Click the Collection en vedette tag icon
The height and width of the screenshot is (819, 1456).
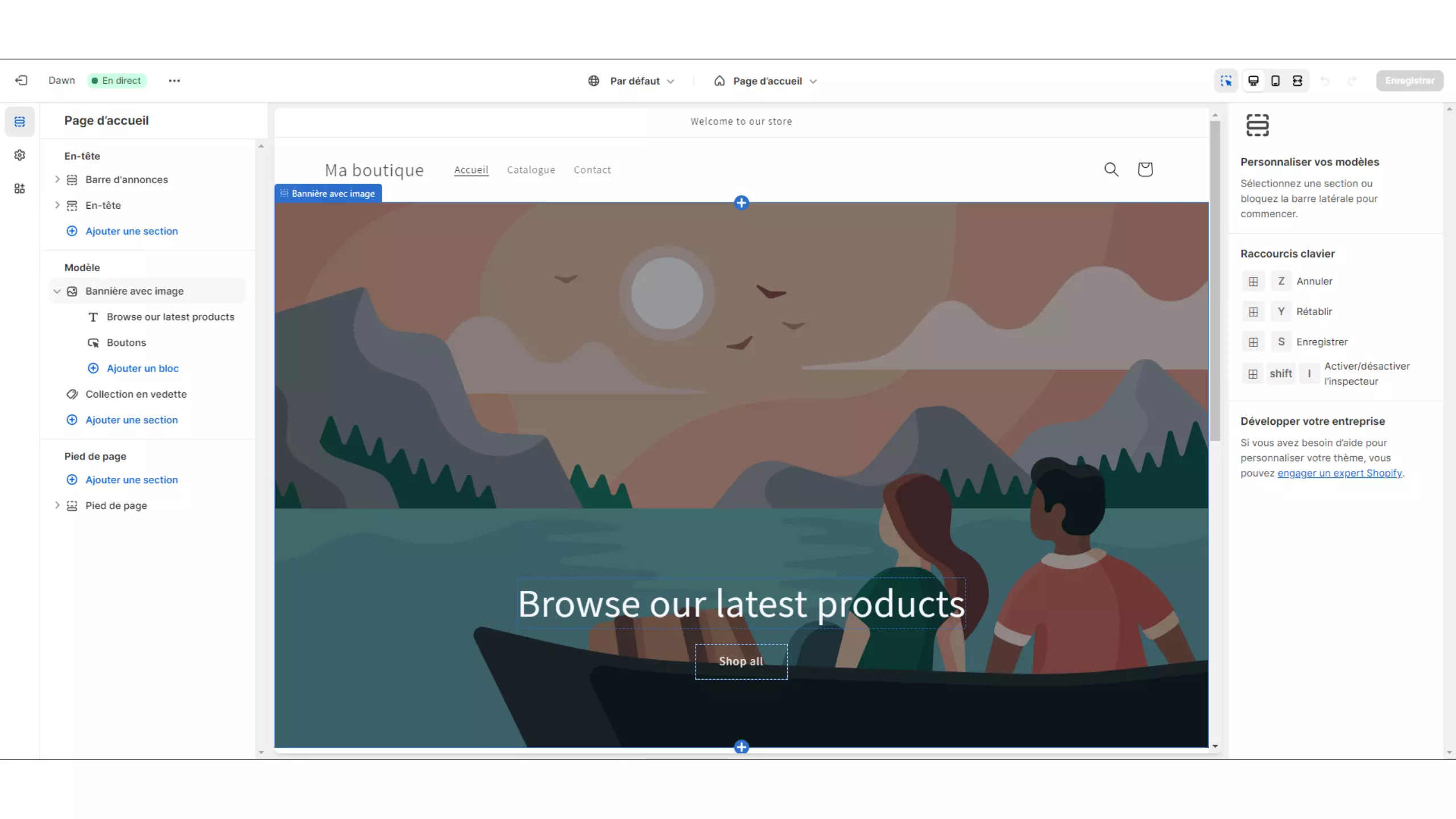point(72,394)
